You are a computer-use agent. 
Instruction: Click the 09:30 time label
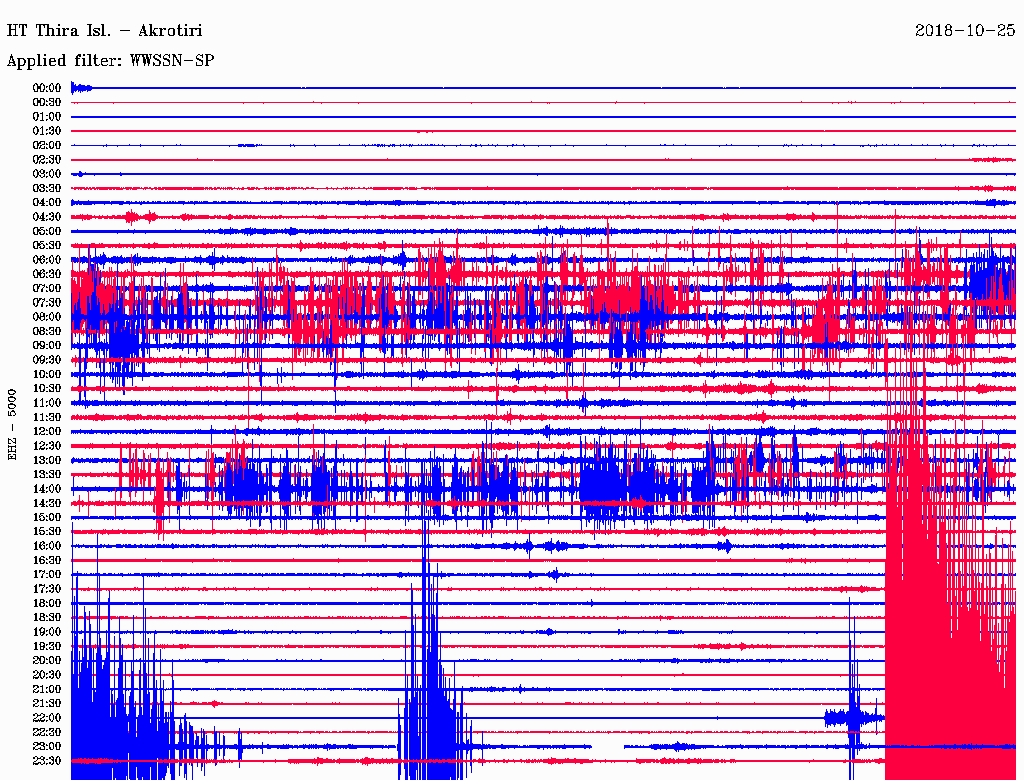(x=47, y=360)
